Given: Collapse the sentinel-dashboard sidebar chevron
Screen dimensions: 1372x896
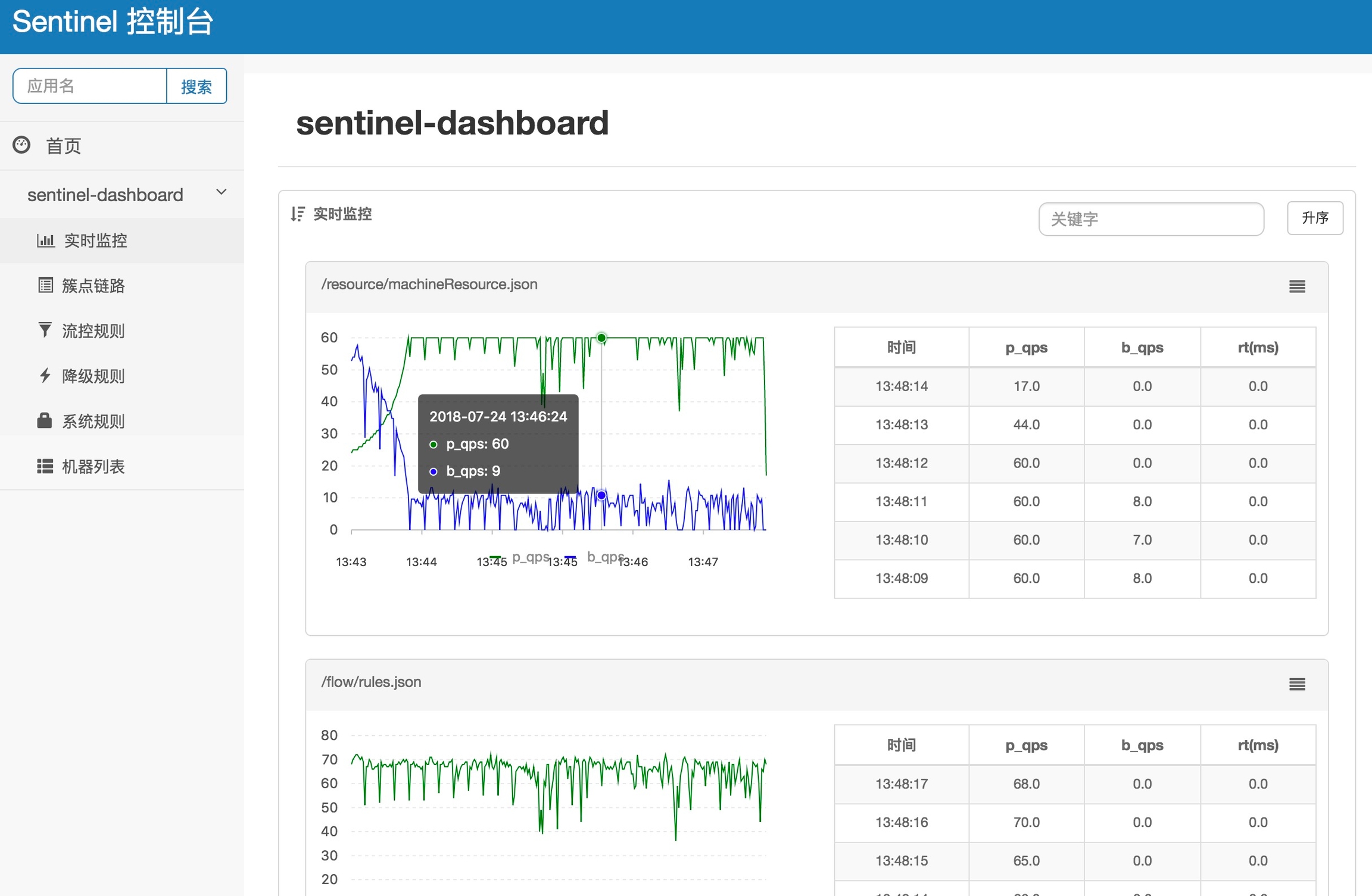Looking at the screenshot, I should click(222, 192).
